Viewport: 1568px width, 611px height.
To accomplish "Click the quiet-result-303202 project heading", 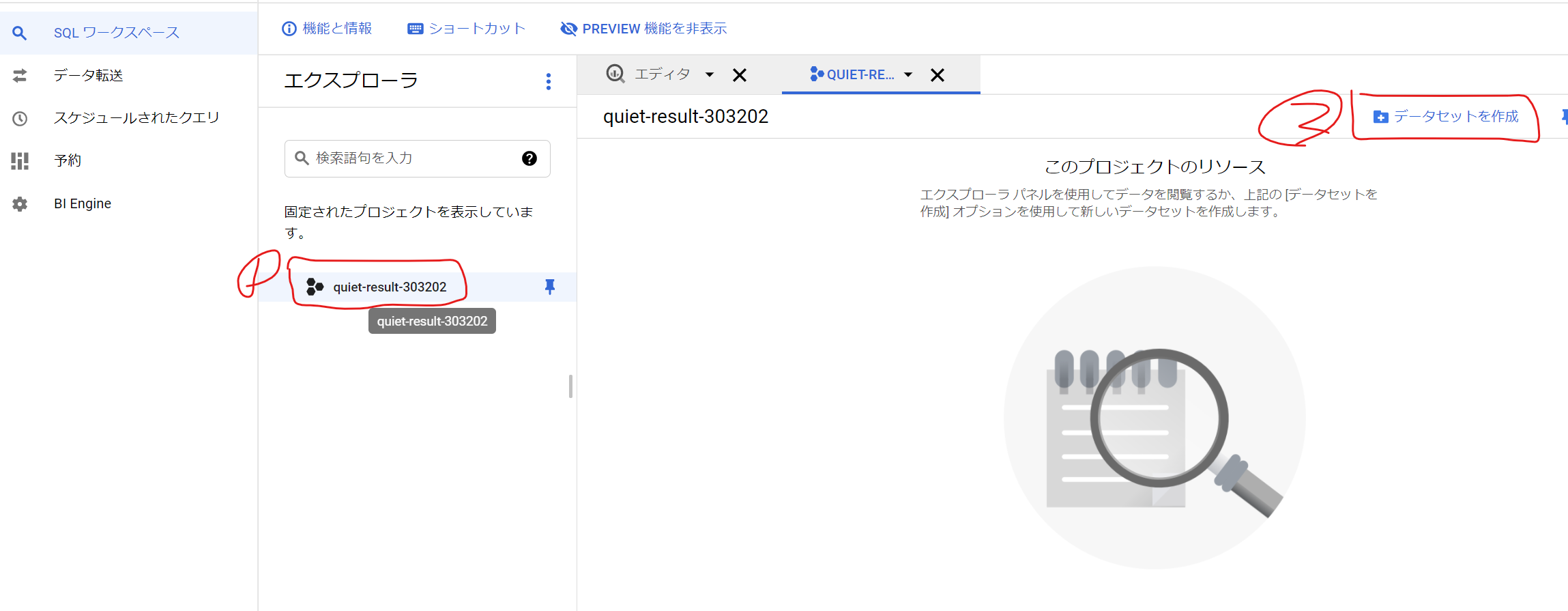I will tap(686, 117).
